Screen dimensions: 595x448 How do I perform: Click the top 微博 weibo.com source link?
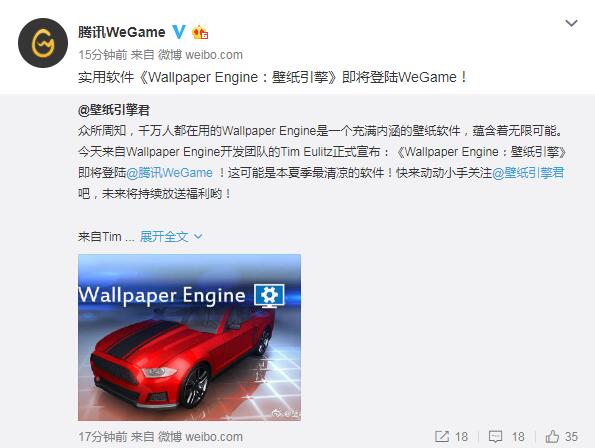[200, 55]
